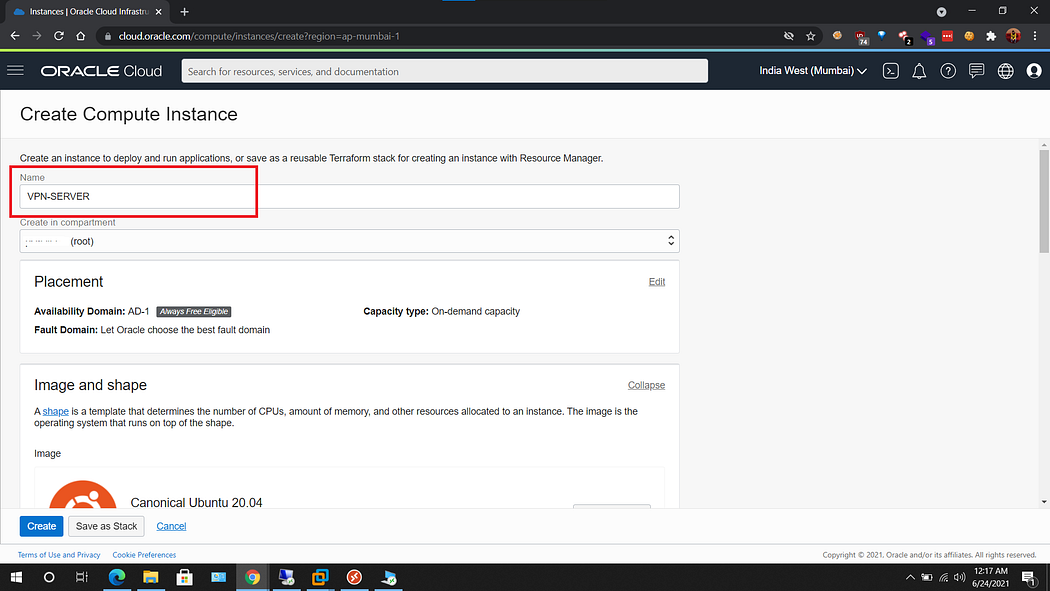Open the Cloud Shell terminal

point(890,71)
